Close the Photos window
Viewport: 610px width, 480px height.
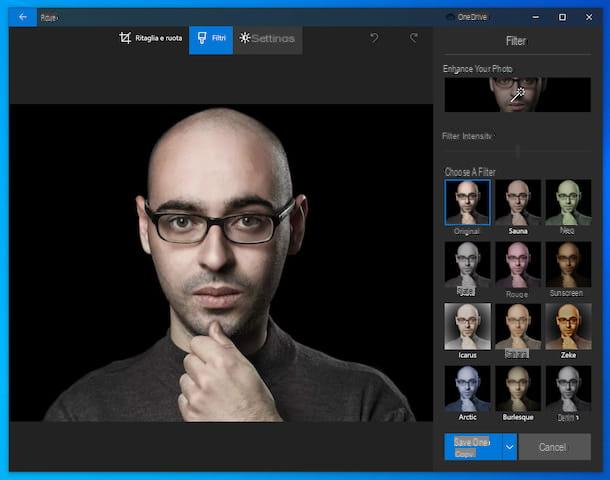coord(589,17)
